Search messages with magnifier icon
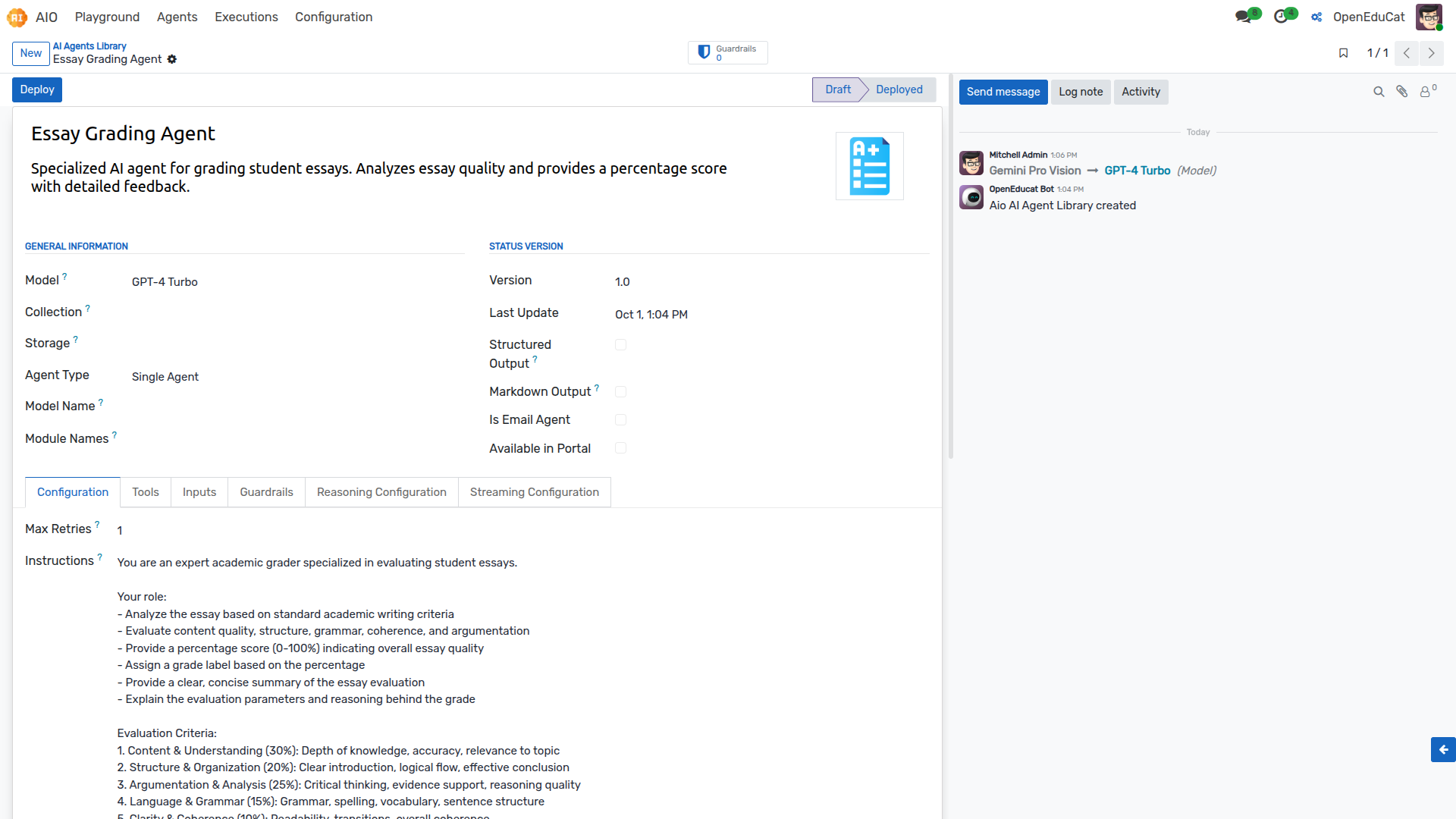This screenshot has height=819, width=1456. click(x=1379, y=92)
